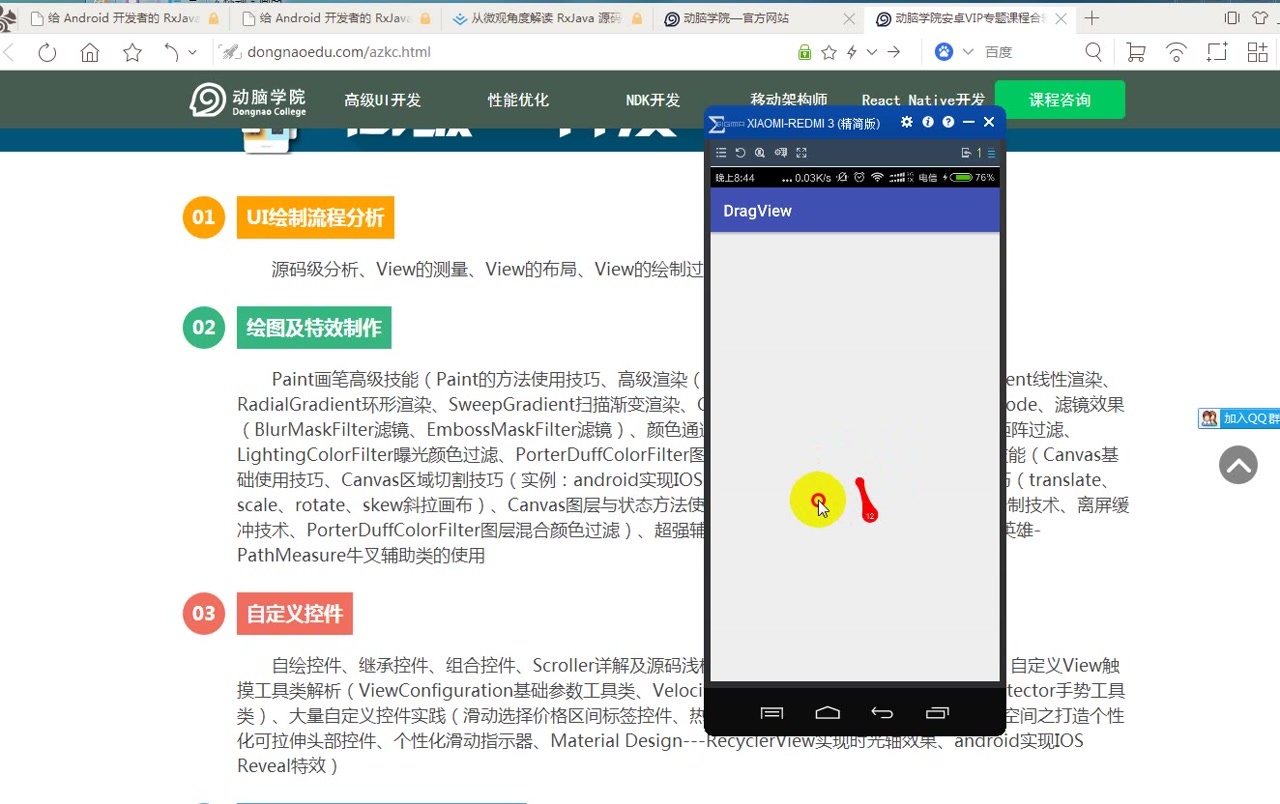Switch to 从微观角度解读 RxJava 源码 tab
Viewport: 1280px width, 804px height.
pos(546,18)
